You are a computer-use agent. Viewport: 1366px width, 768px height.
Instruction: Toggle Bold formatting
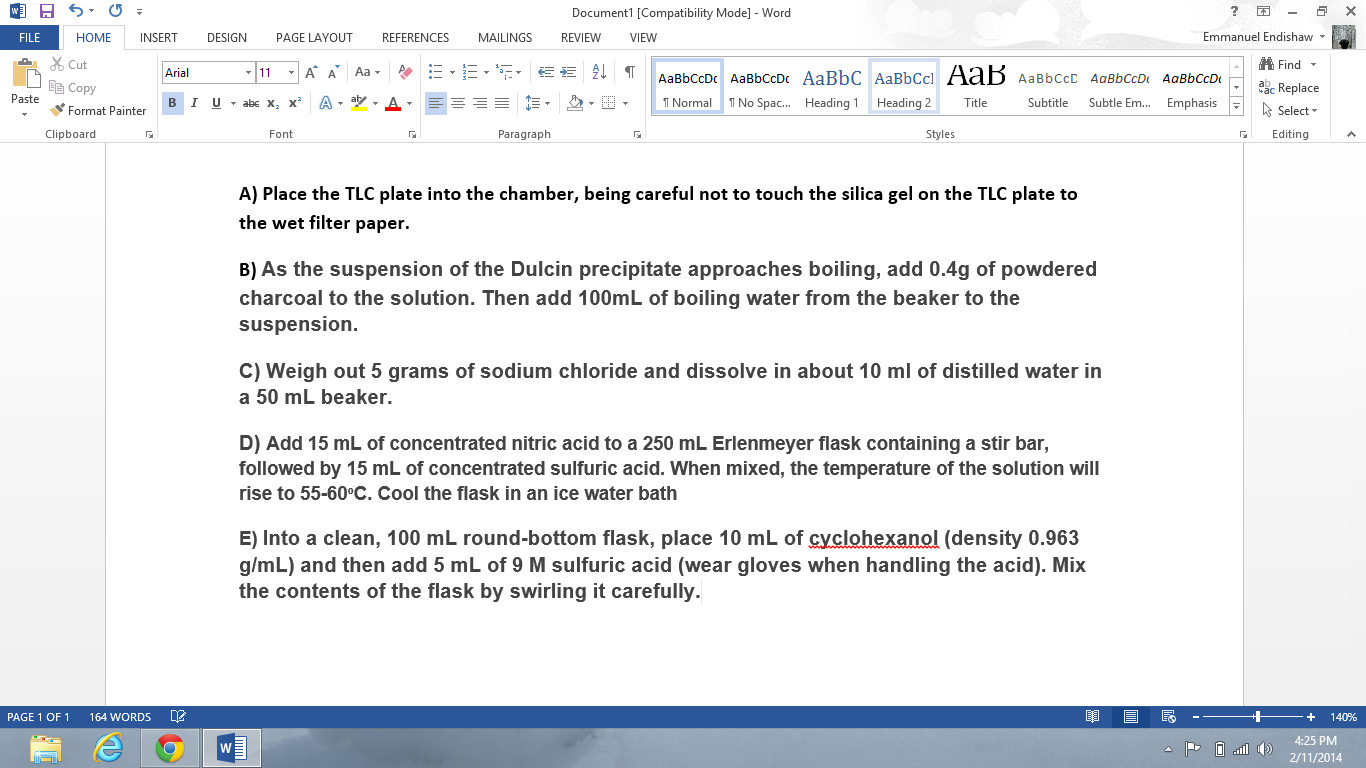tap(172, 103)
